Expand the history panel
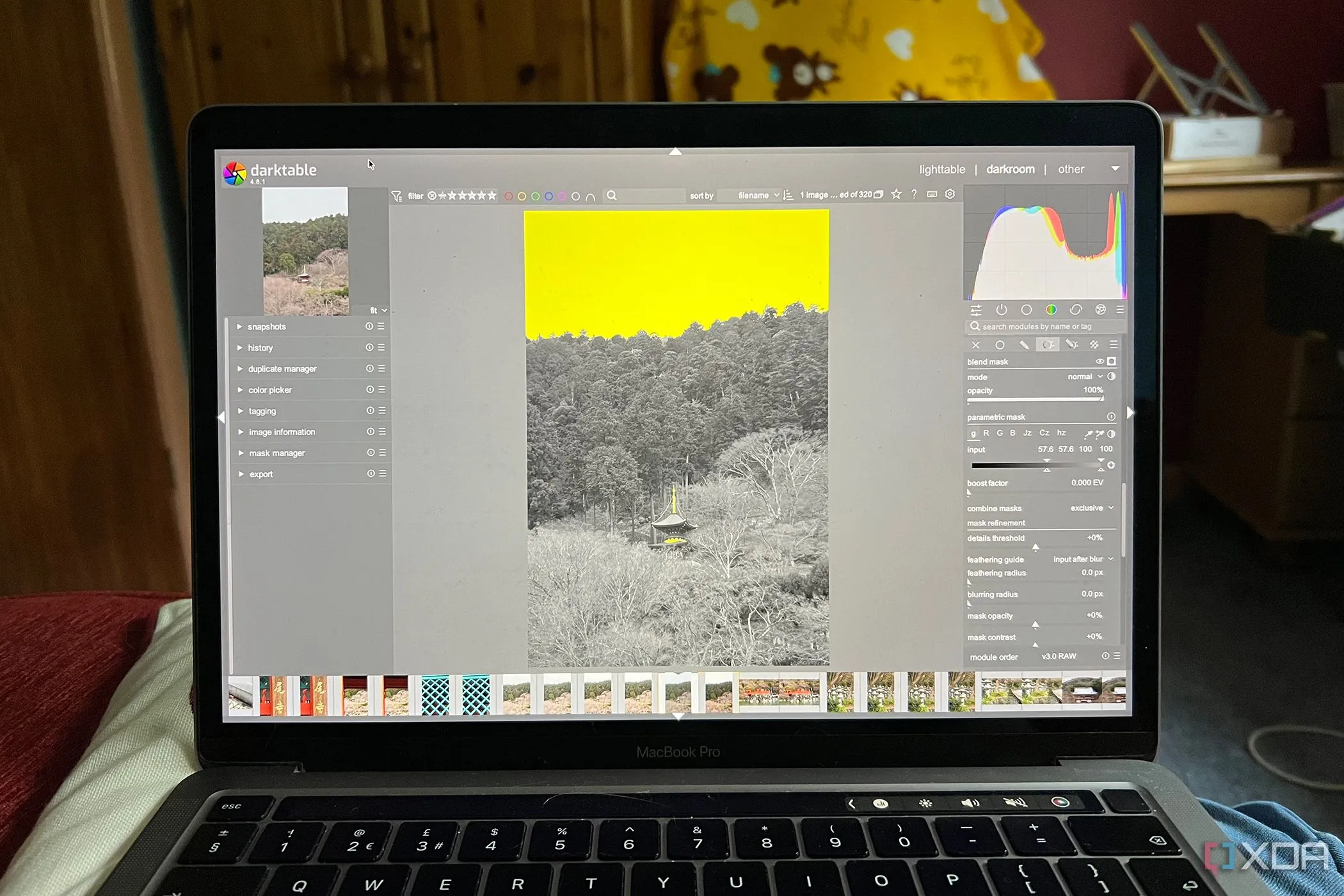Viewport: 1344px width, 896px height. tap(260, 348)
